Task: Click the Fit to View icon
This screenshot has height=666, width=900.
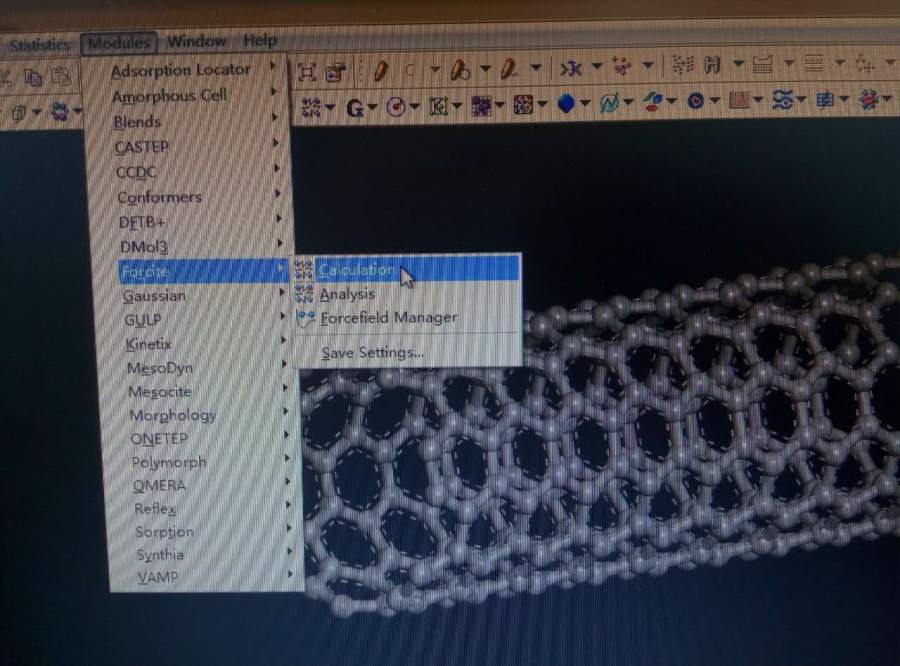Action: pyautogui.click(x=307, y=72)
